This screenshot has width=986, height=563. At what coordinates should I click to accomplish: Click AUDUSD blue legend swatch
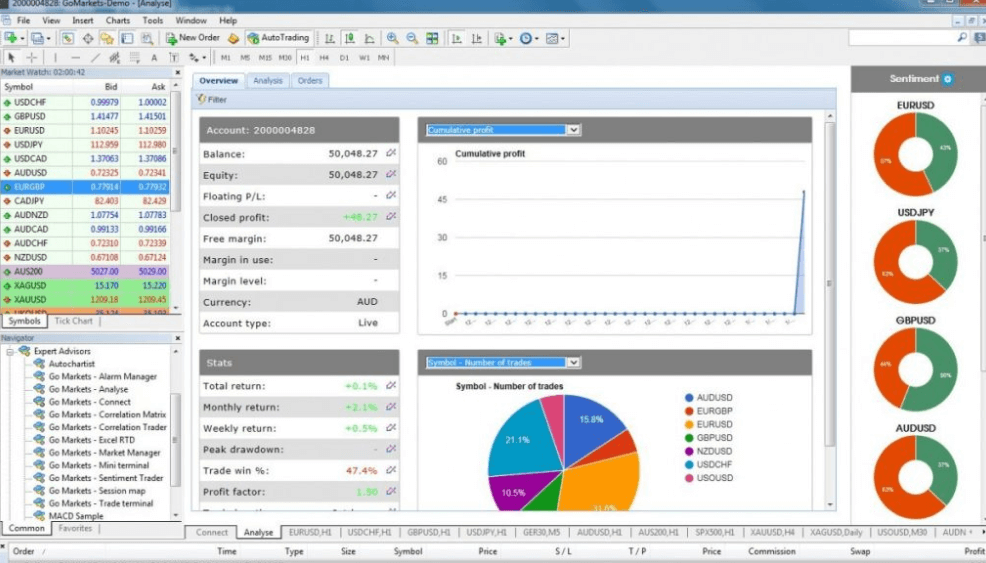click(x=689, y=398)
